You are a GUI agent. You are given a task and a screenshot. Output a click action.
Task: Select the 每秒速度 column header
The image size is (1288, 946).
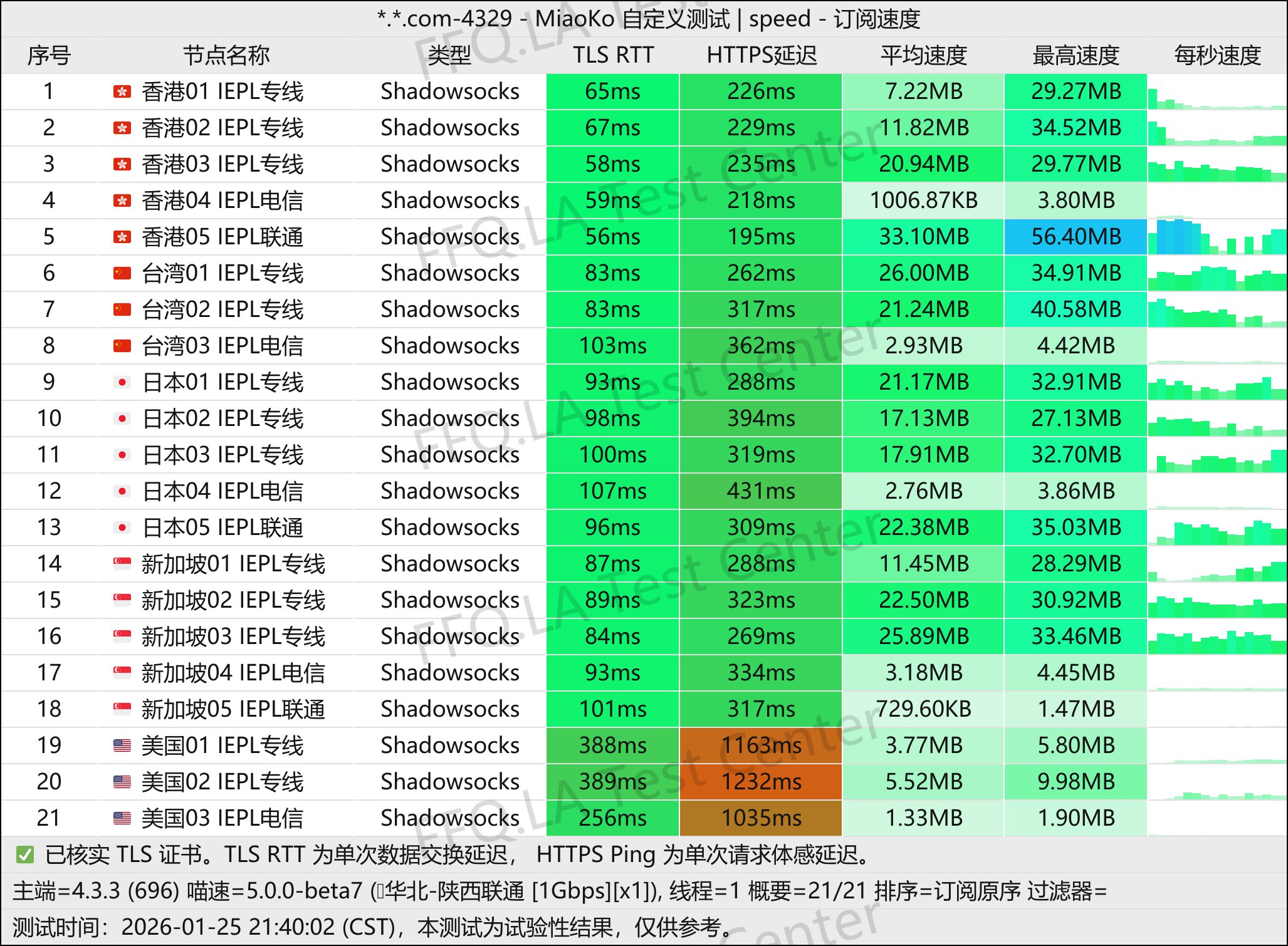click(x=1217, y=55)
